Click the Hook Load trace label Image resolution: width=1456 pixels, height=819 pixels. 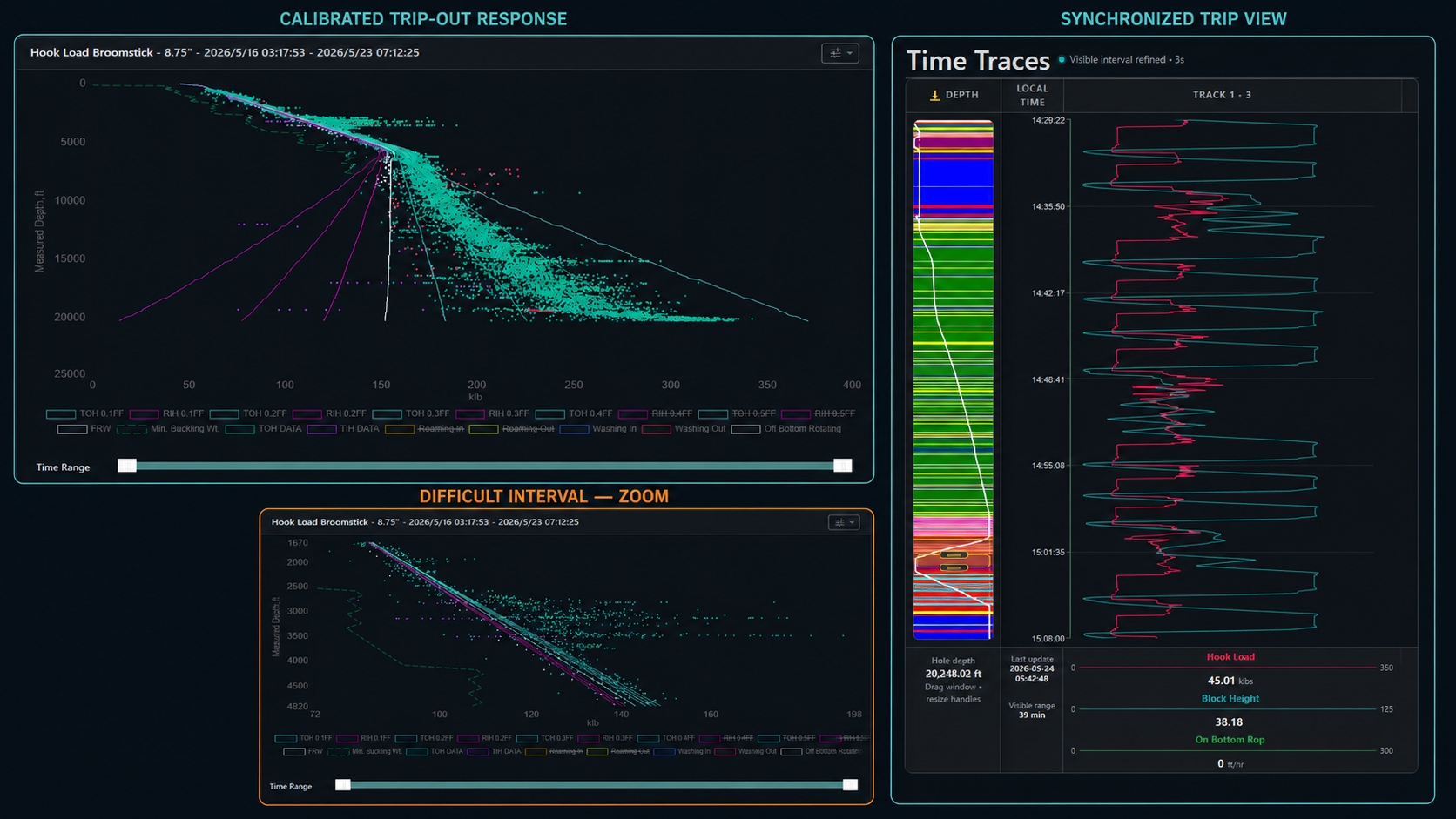pyautogui.click(x=1230, y=657)
